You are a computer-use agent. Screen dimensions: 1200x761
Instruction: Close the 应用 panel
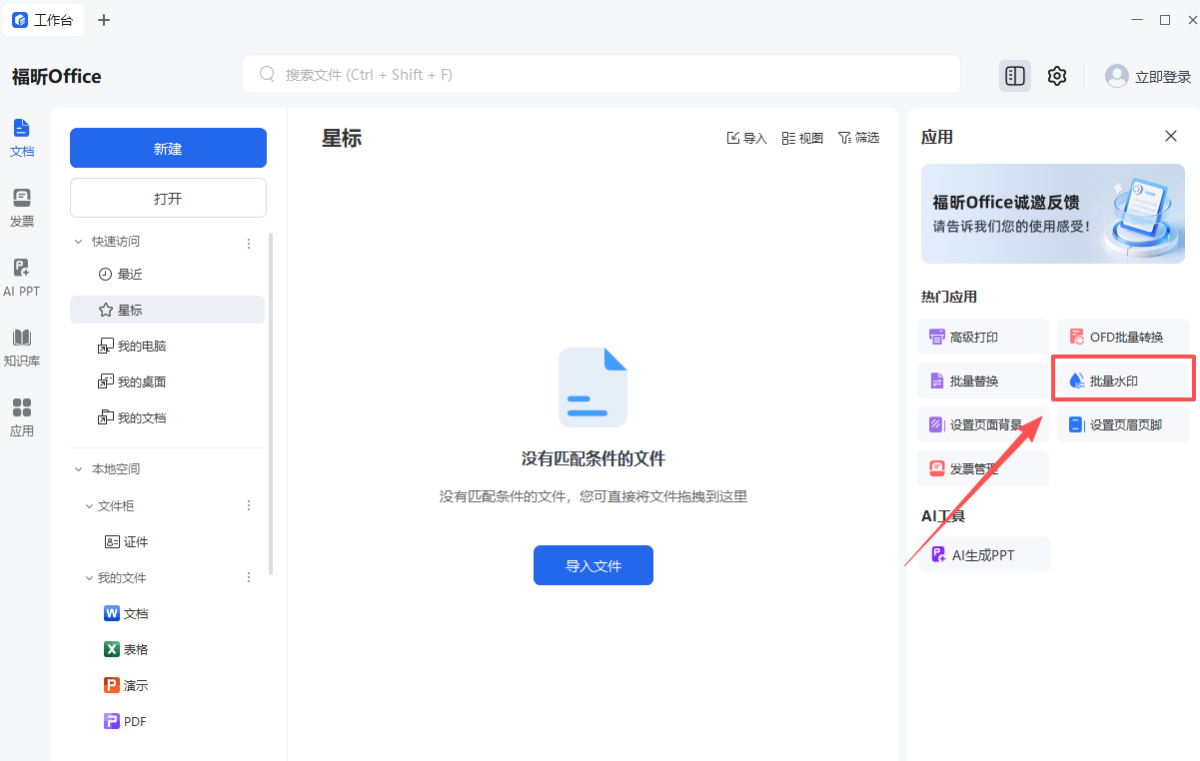point(1171,136)
